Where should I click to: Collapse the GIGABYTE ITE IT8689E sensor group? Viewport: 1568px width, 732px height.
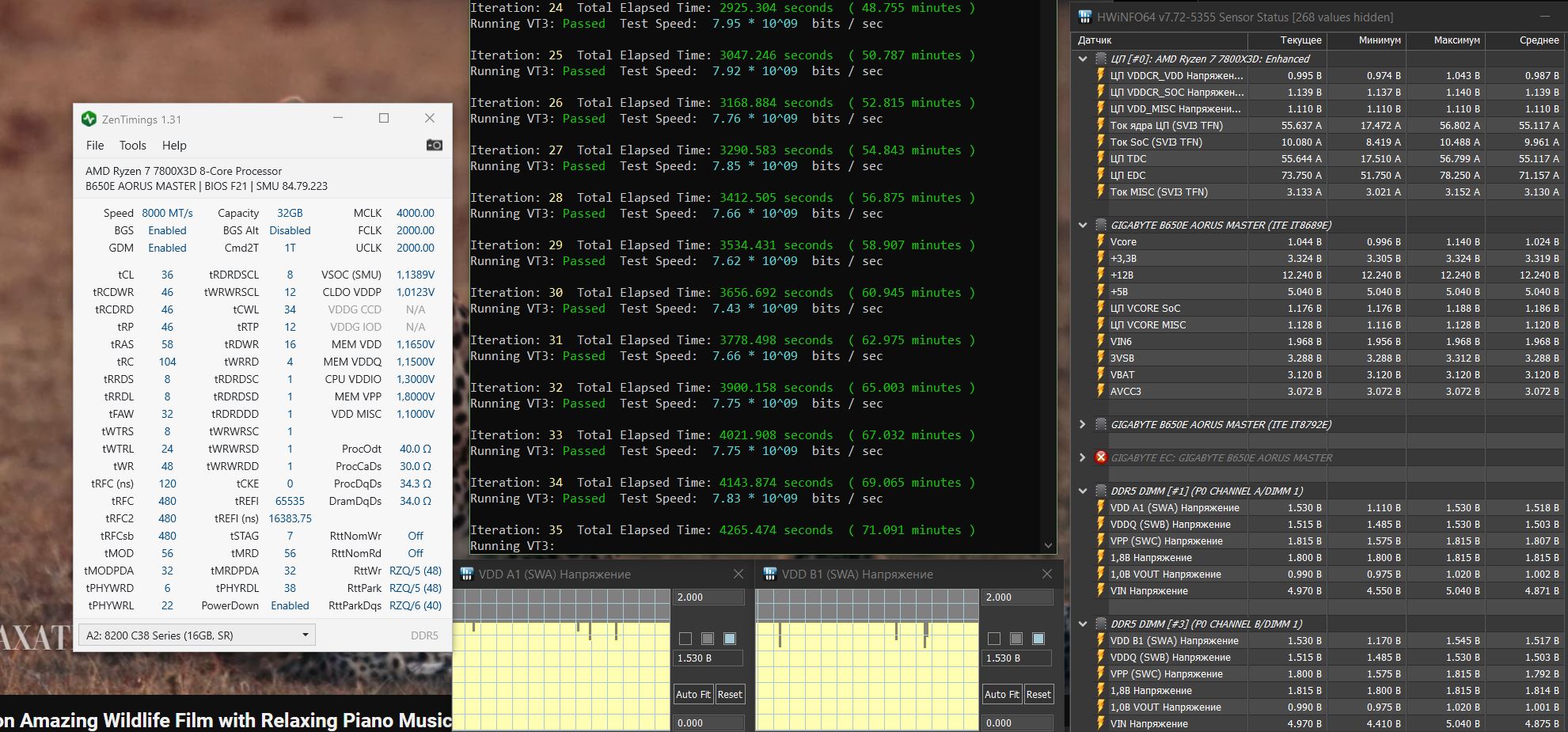pos(1083,225)
